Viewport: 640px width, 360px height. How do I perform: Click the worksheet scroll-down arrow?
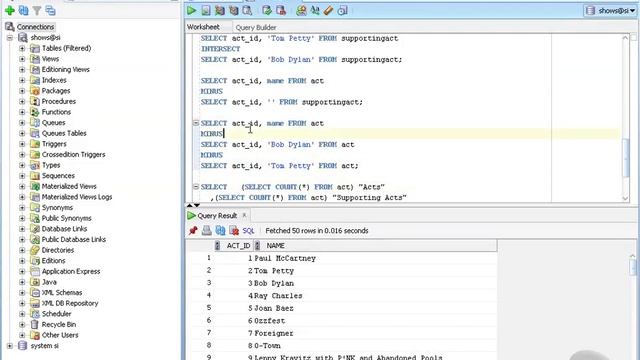(625, 198)
